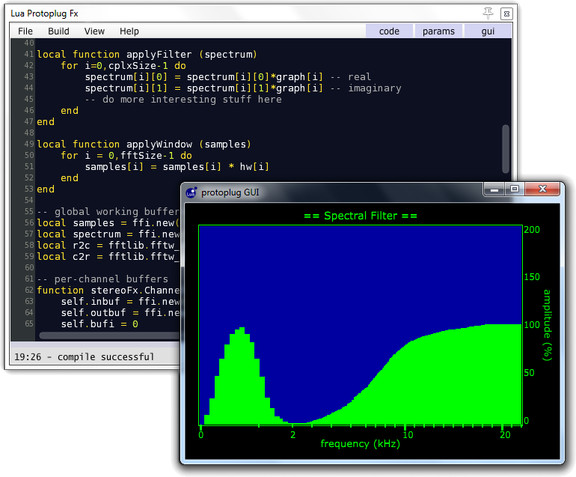Open the File menu

pyautogui.click(x=25, y=31)
